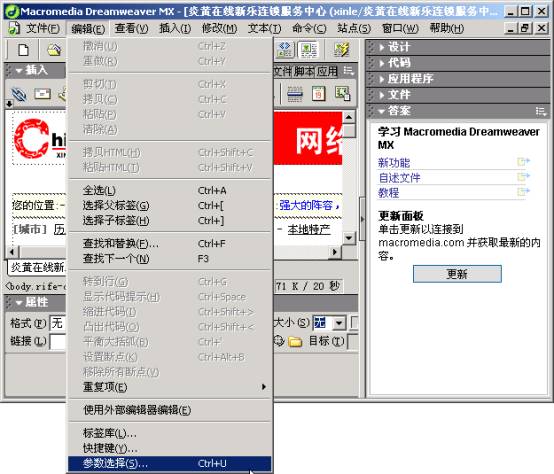Click the rightmost Insert bar icon after date
Image resolution: width=554 pixels, height=474 pixels.
click(x=342, y=94)
